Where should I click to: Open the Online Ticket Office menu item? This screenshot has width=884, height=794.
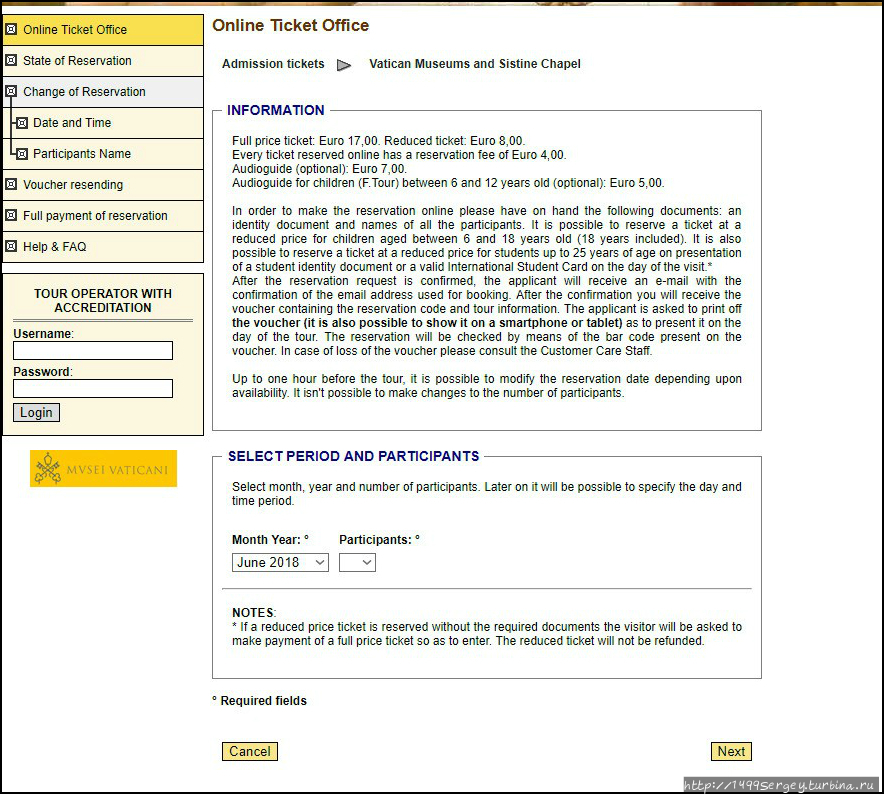point(103,30)
